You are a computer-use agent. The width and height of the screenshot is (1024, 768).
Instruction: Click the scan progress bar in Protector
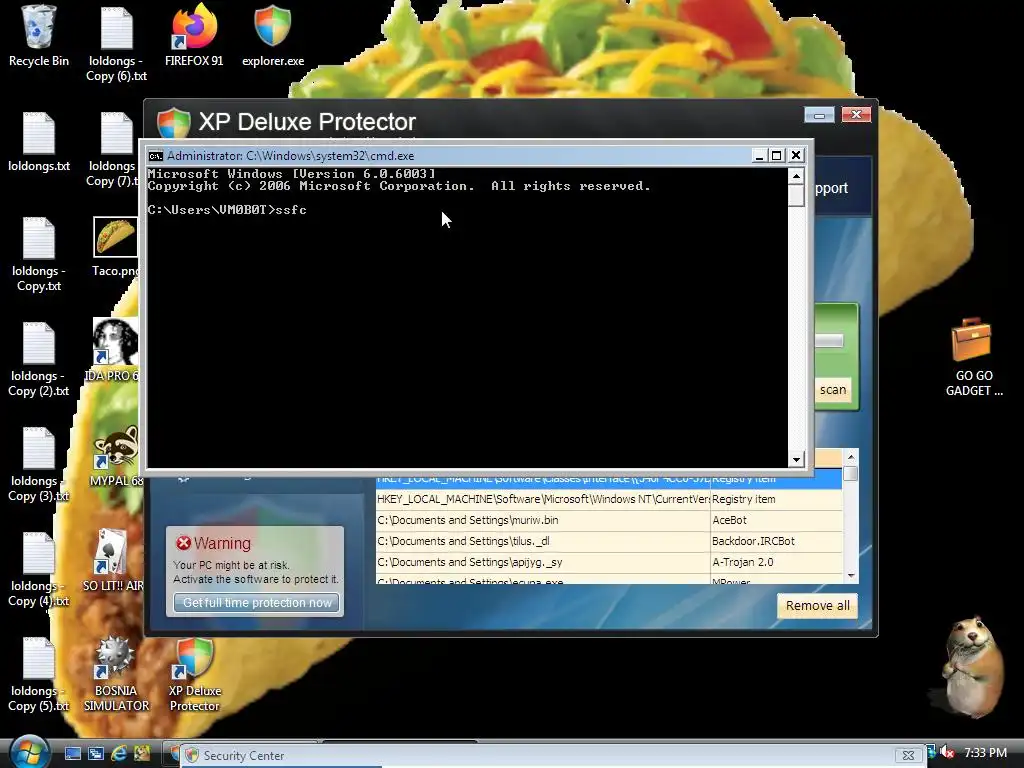(x=829, y=341)
